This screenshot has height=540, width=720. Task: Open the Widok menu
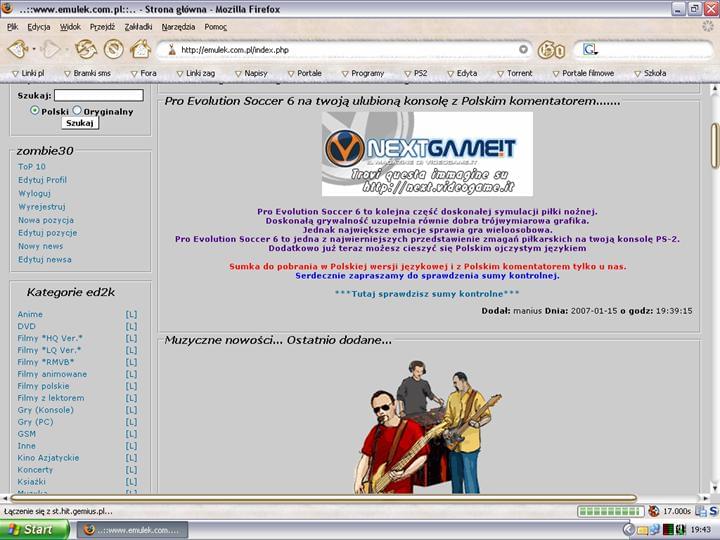pyautogui.click(x=70, y=27)
